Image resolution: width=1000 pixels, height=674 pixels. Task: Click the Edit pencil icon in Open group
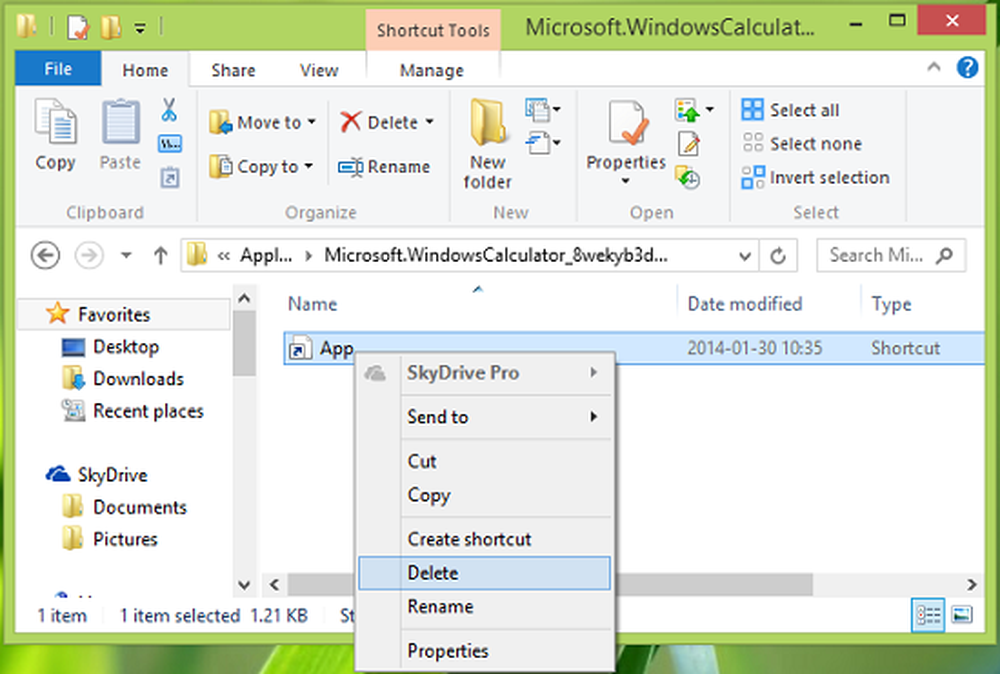pos(689,143)
